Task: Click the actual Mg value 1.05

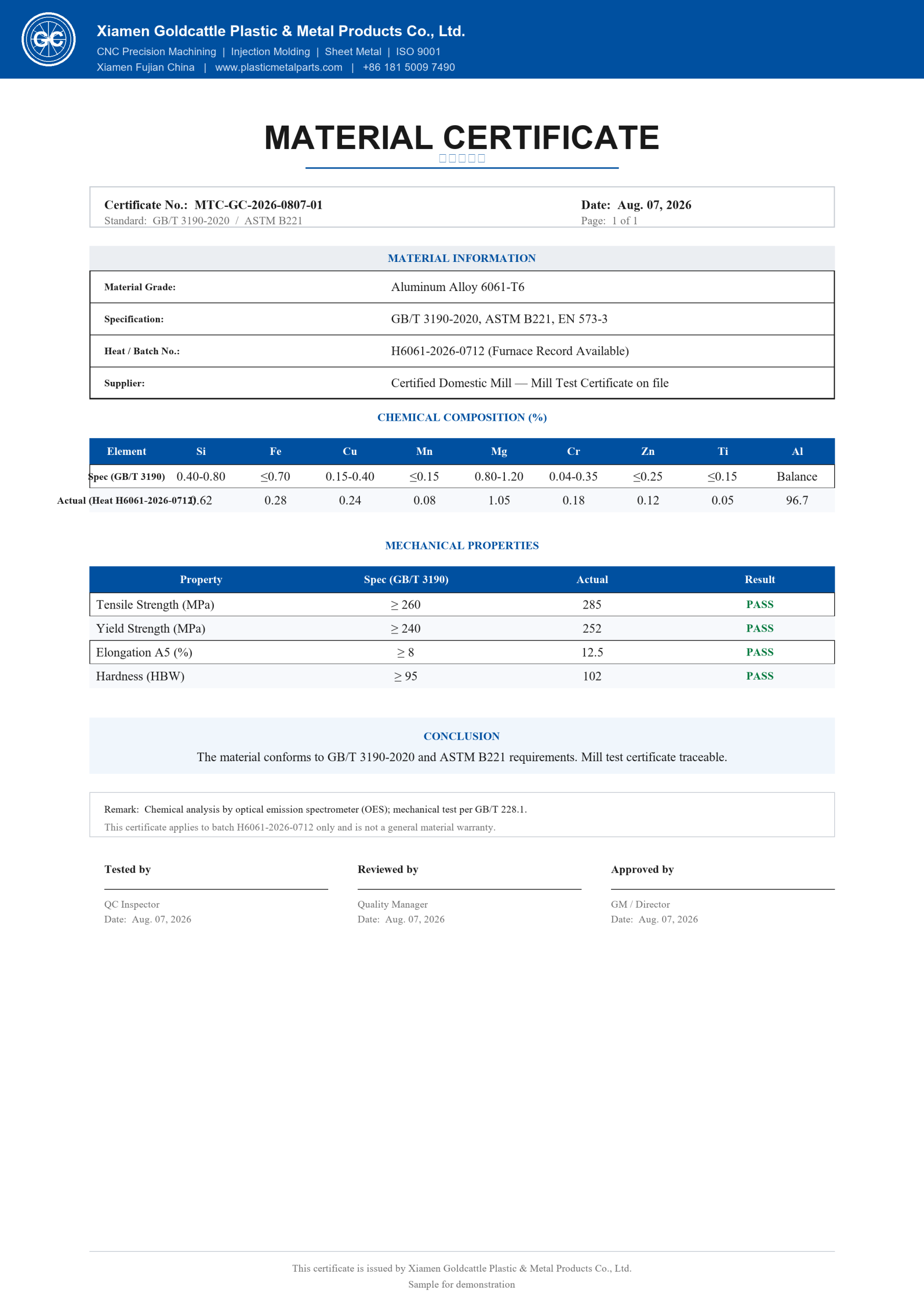Action: (x=499, y=500)
